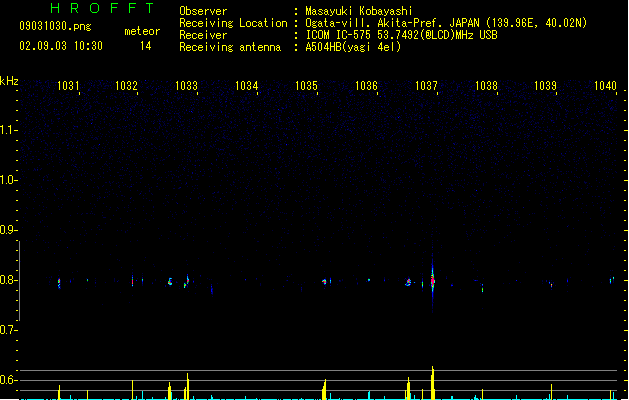Click antenna text A504HB(yagi 4el)
The width and height of the screenshot is (629, 400).
353,47
